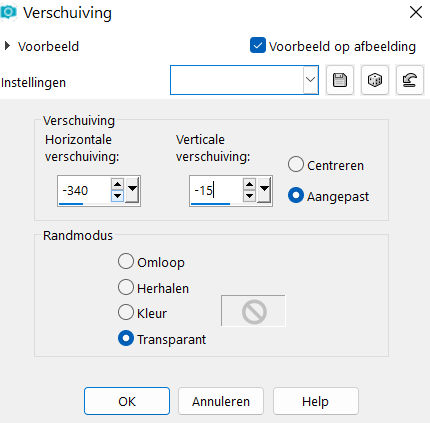Click the reset to default arrow icon
Viewport: 430px width, 423px height.
[410, 80]
